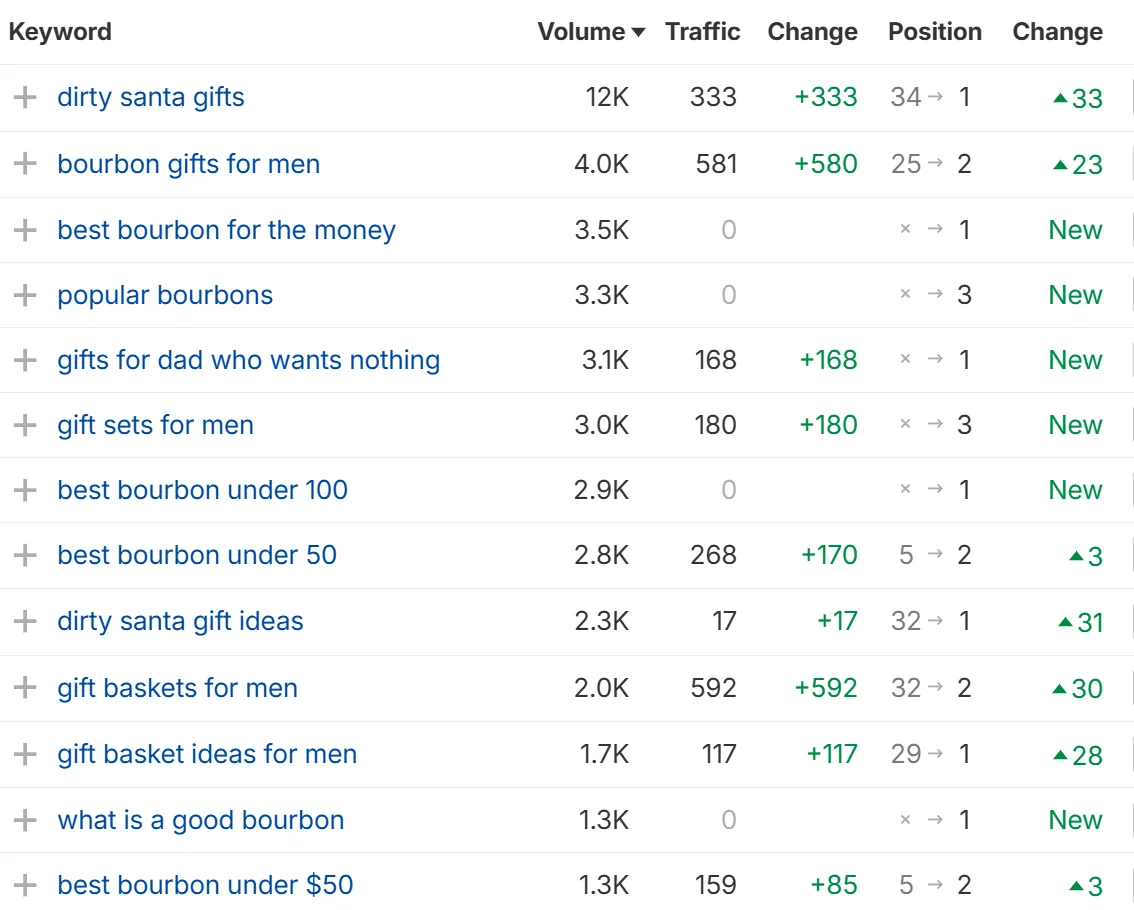1134x910 pixels.
Task: Click the traffic change +85
Action: 833,885
